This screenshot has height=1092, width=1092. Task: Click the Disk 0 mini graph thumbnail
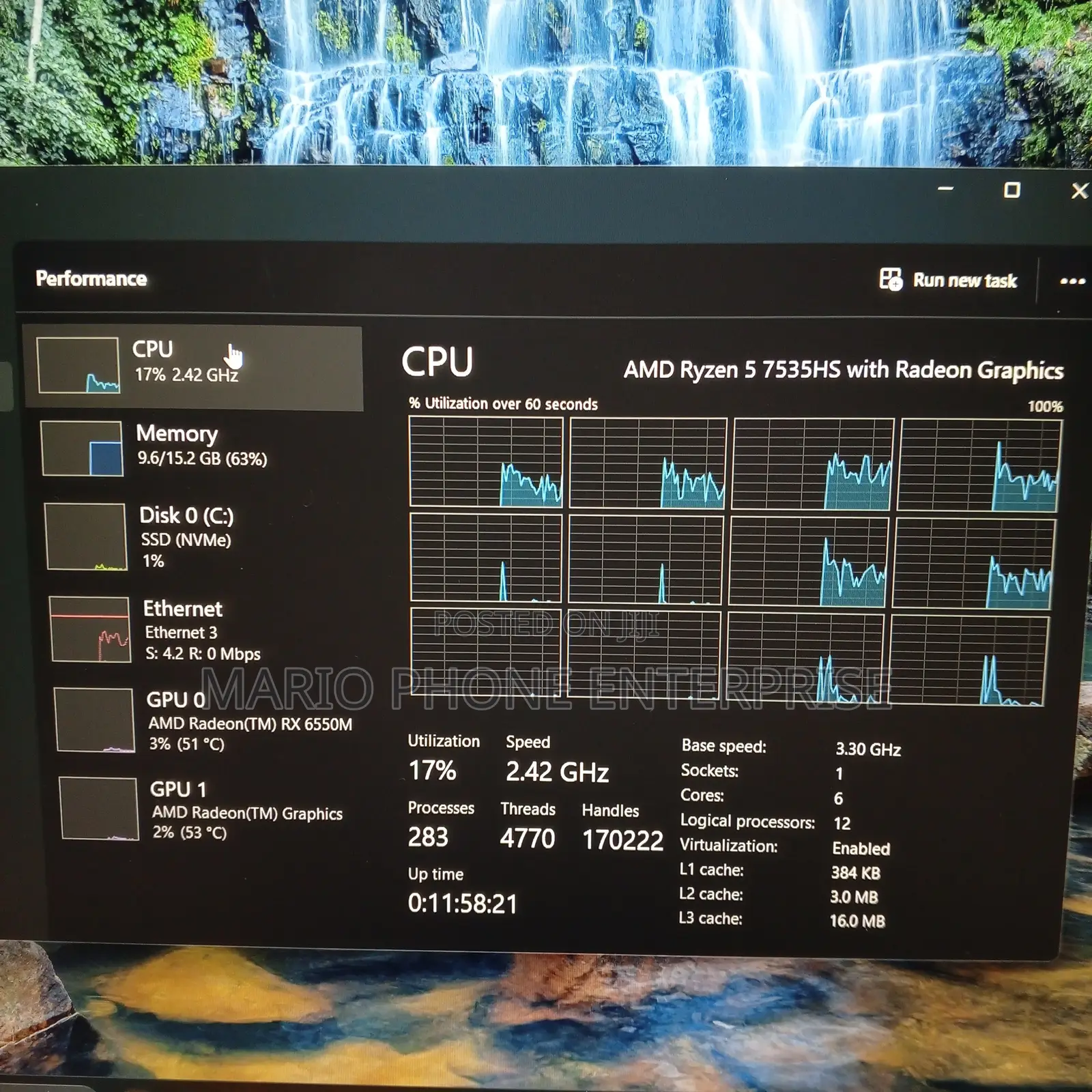[86, 537]
